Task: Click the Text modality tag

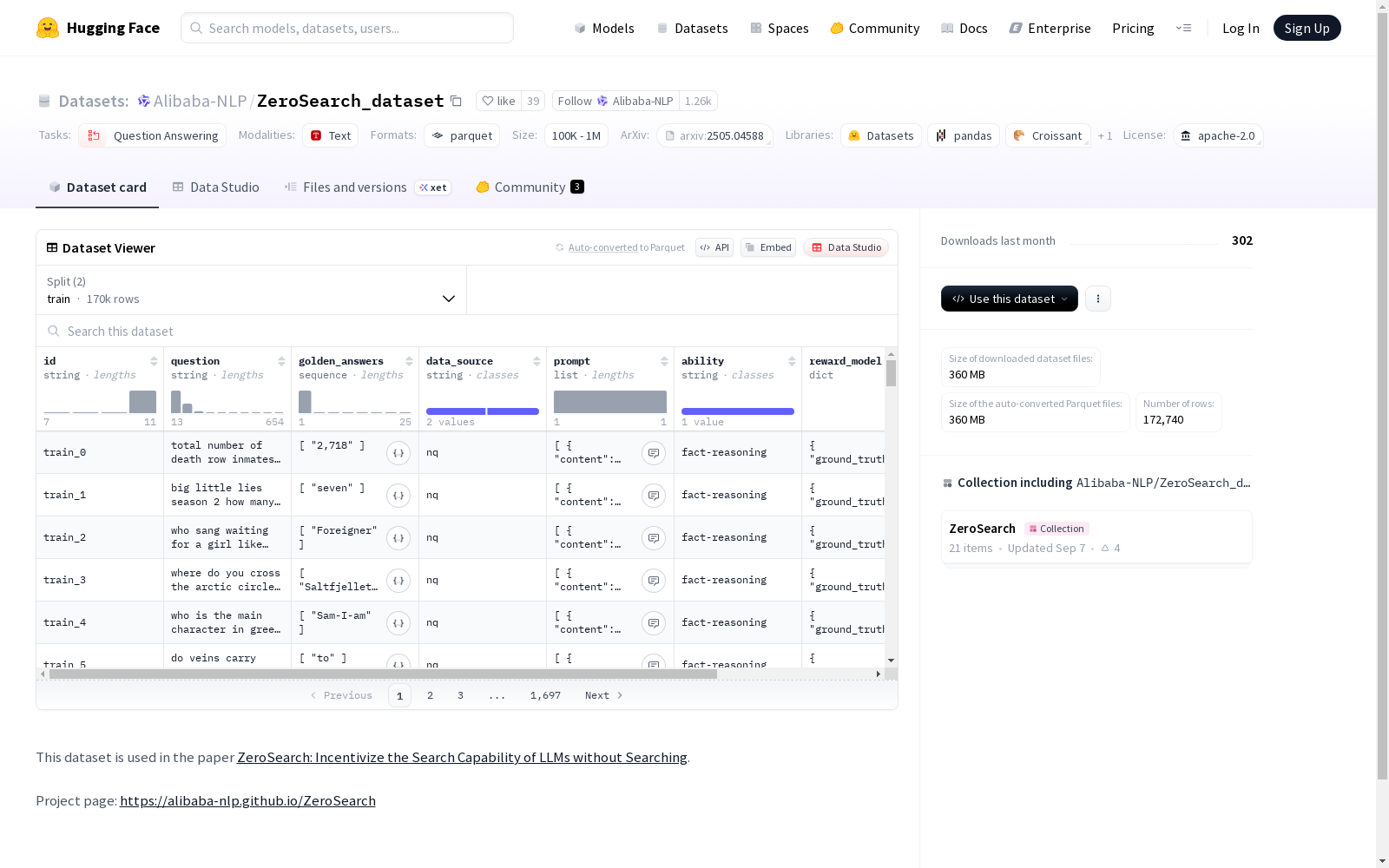Action: [x=330, y=135]
